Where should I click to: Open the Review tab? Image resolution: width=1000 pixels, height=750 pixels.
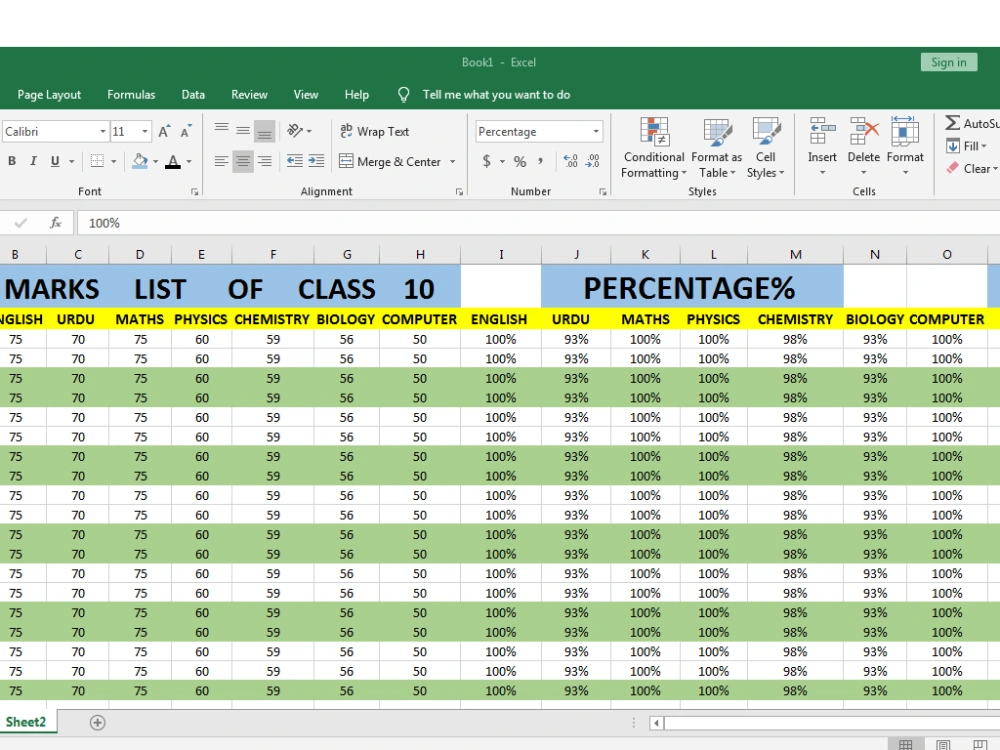(249, 94)
